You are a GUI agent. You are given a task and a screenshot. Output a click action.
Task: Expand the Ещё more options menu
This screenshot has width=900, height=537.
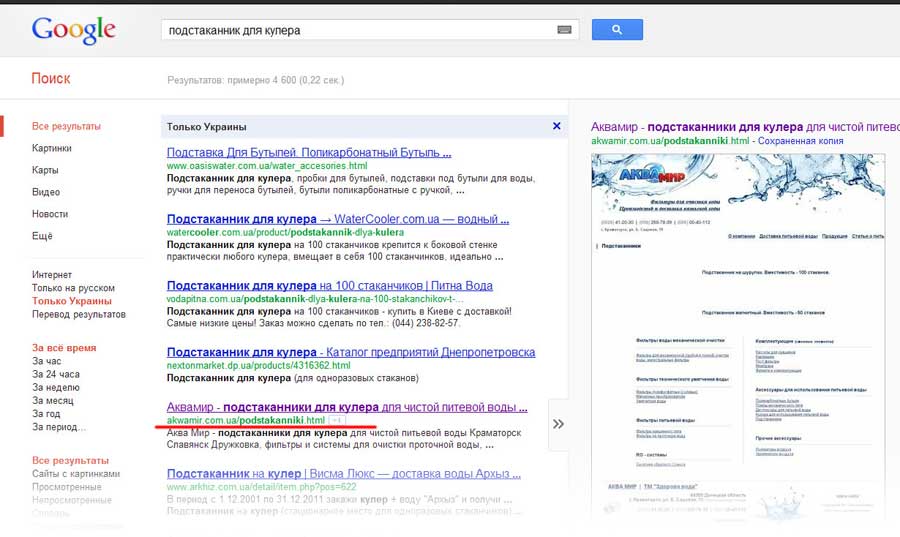coord(42,236)
